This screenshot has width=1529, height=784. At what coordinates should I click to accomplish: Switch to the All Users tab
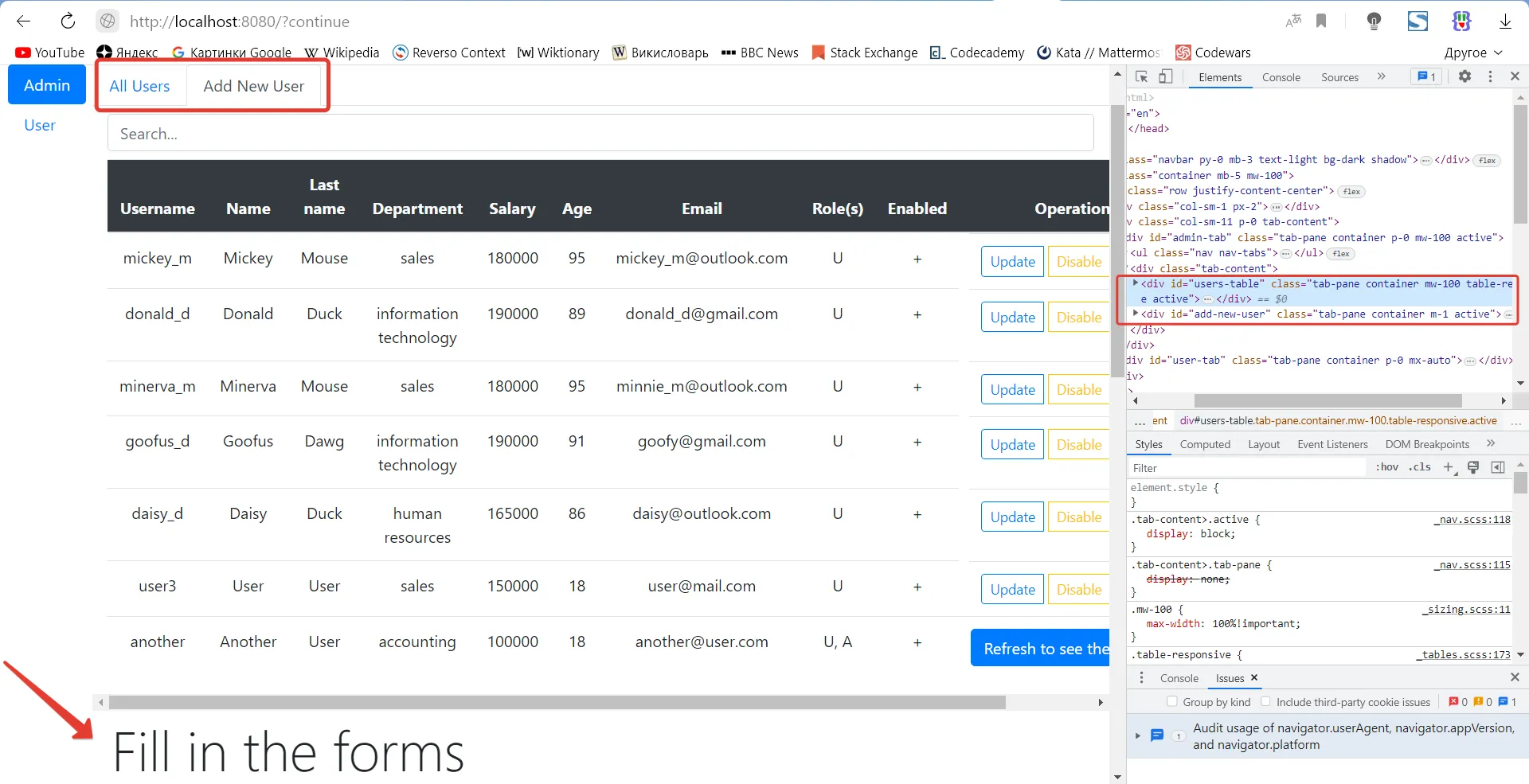139,86
